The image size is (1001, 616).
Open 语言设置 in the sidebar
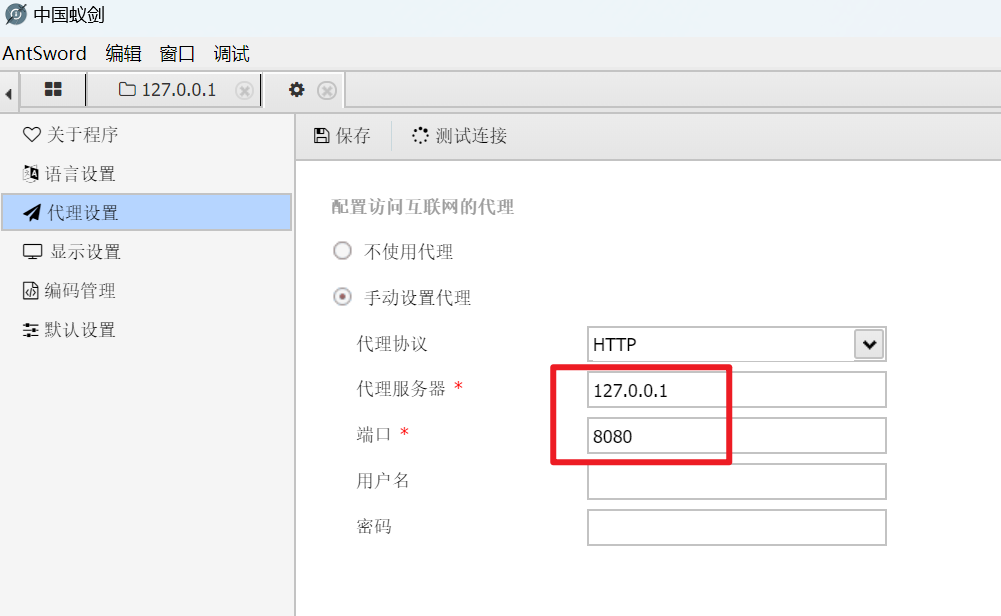coord(147,174)
